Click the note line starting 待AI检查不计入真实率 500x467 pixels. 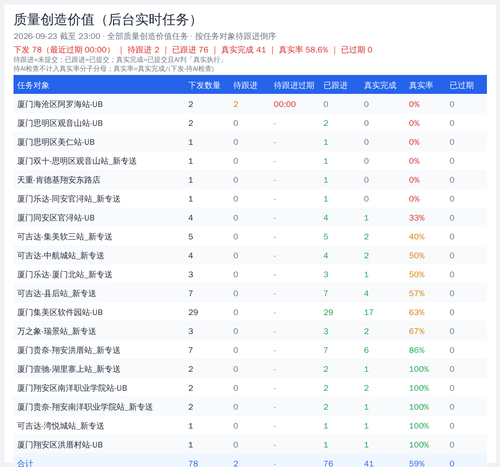coord(114,69)
